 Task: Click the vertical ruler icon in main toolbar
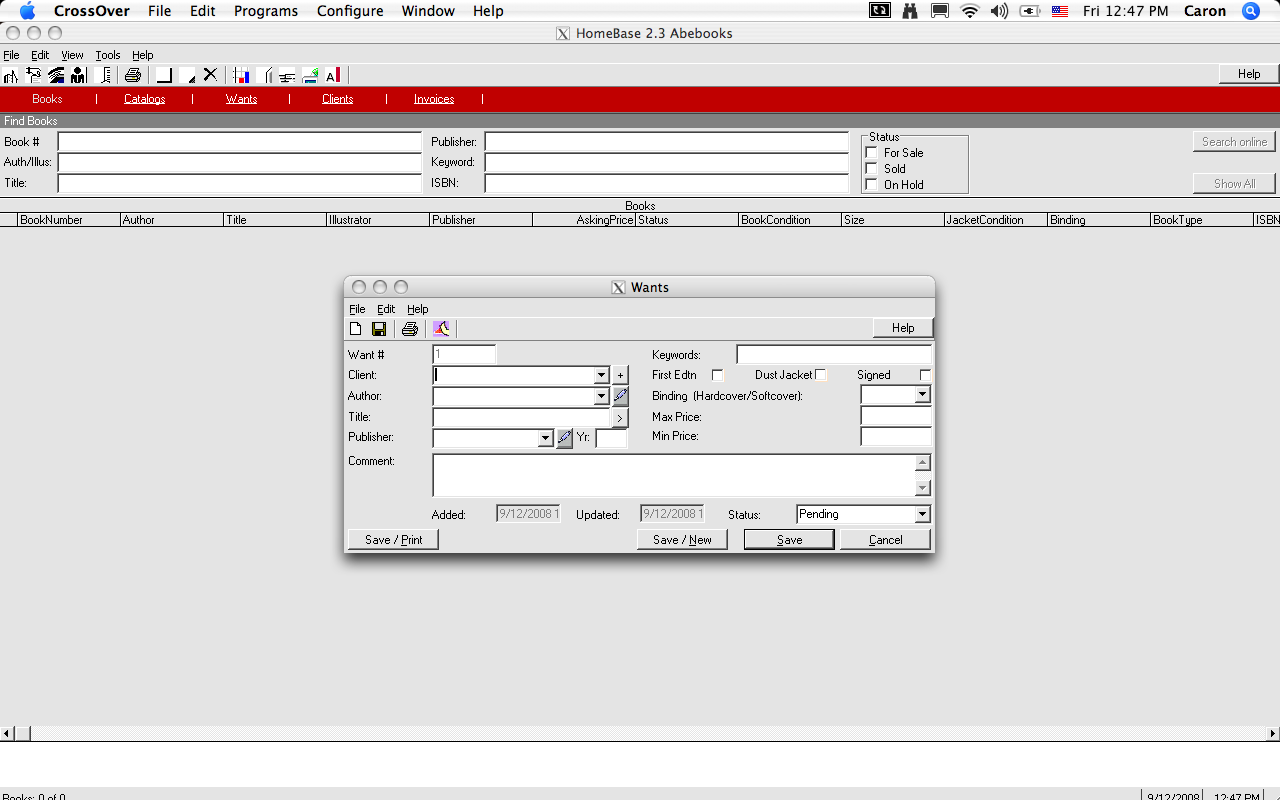104,75
